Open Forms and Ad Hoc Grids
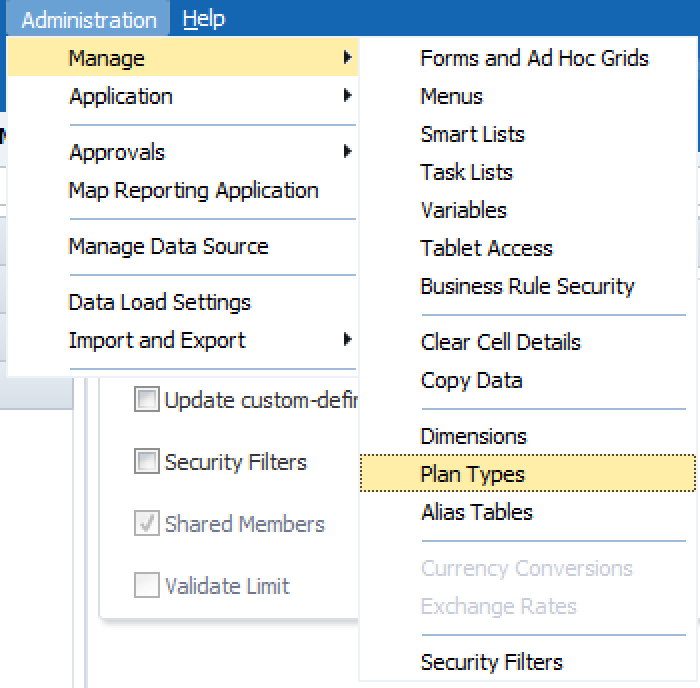700x688 pixels. [x=534, y=59]
